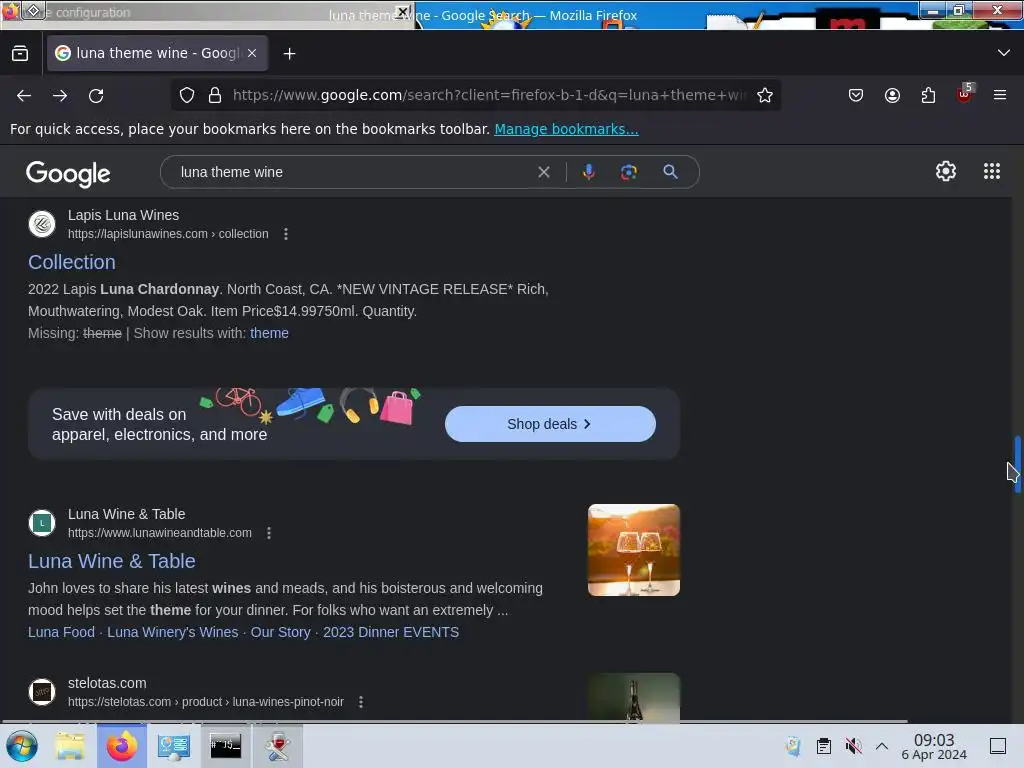Show desktop using corner button
Image resolution: width=1024 pixels, height=768 pixels.
tap(998, 746)
